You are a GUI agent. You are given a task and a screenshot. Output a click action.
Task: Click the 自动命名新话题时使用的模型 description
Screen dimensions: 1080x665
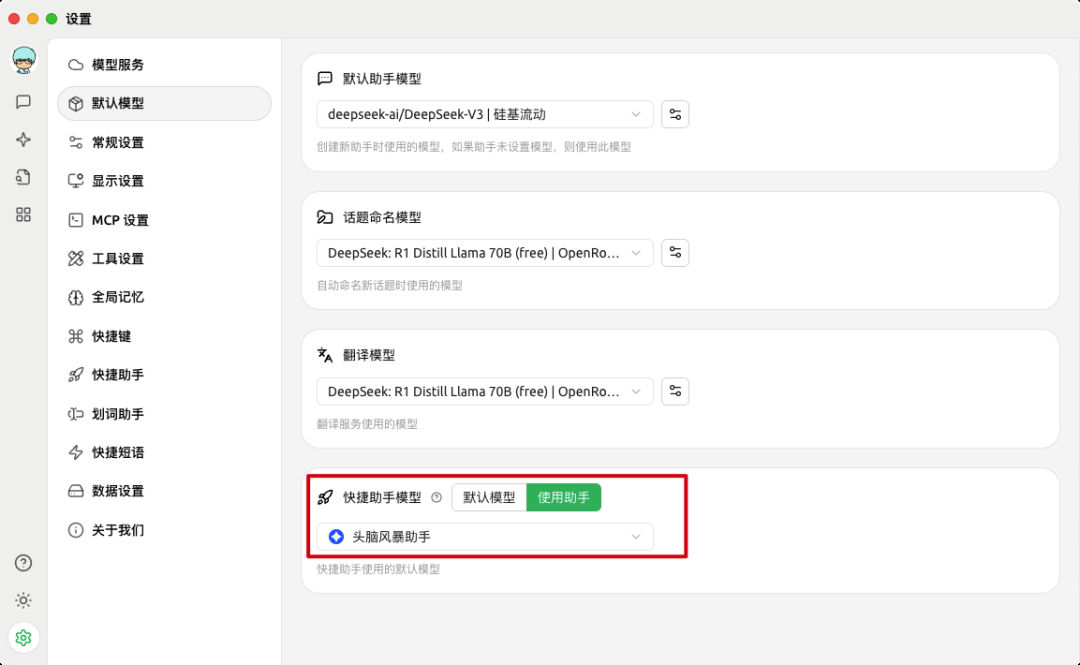point(389,285)
